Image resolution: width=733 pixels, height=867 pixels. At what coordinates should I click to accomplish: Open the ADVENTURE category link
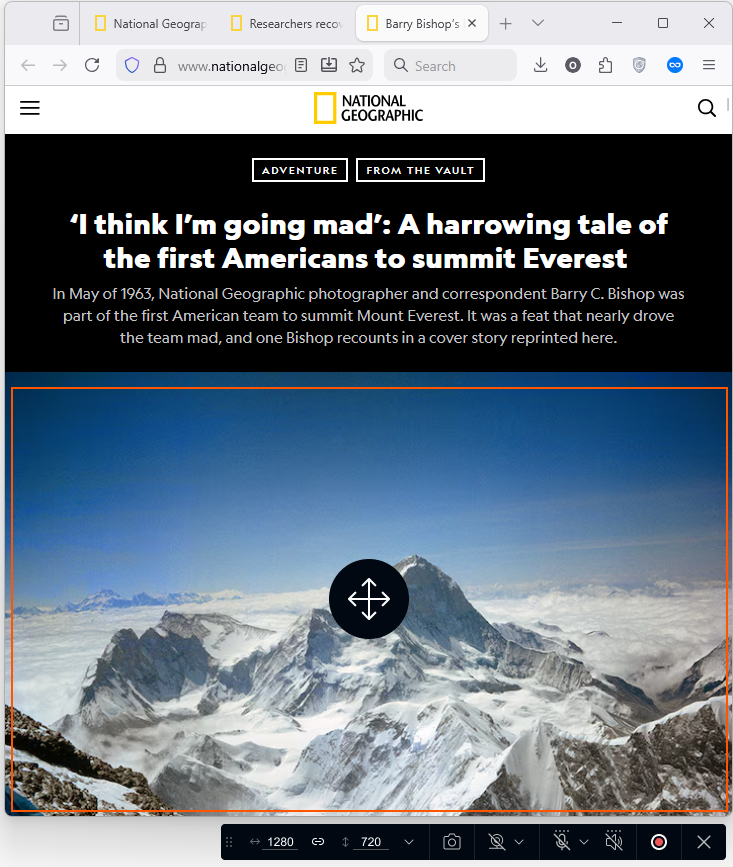[x=300, y=170]
